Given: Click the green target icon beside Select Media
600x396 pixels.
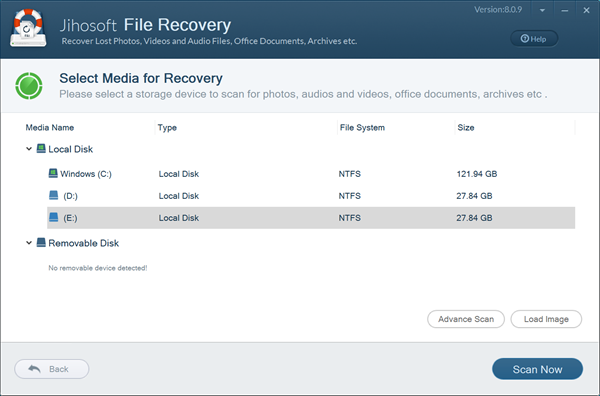Looking at the screenshot, I should point(29,86).
